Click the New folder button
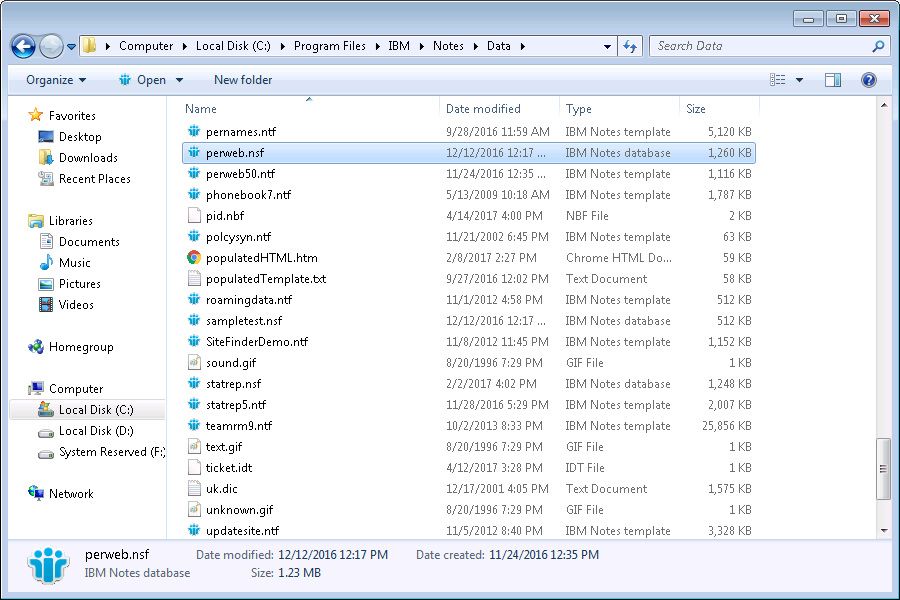 pos(243,80)
